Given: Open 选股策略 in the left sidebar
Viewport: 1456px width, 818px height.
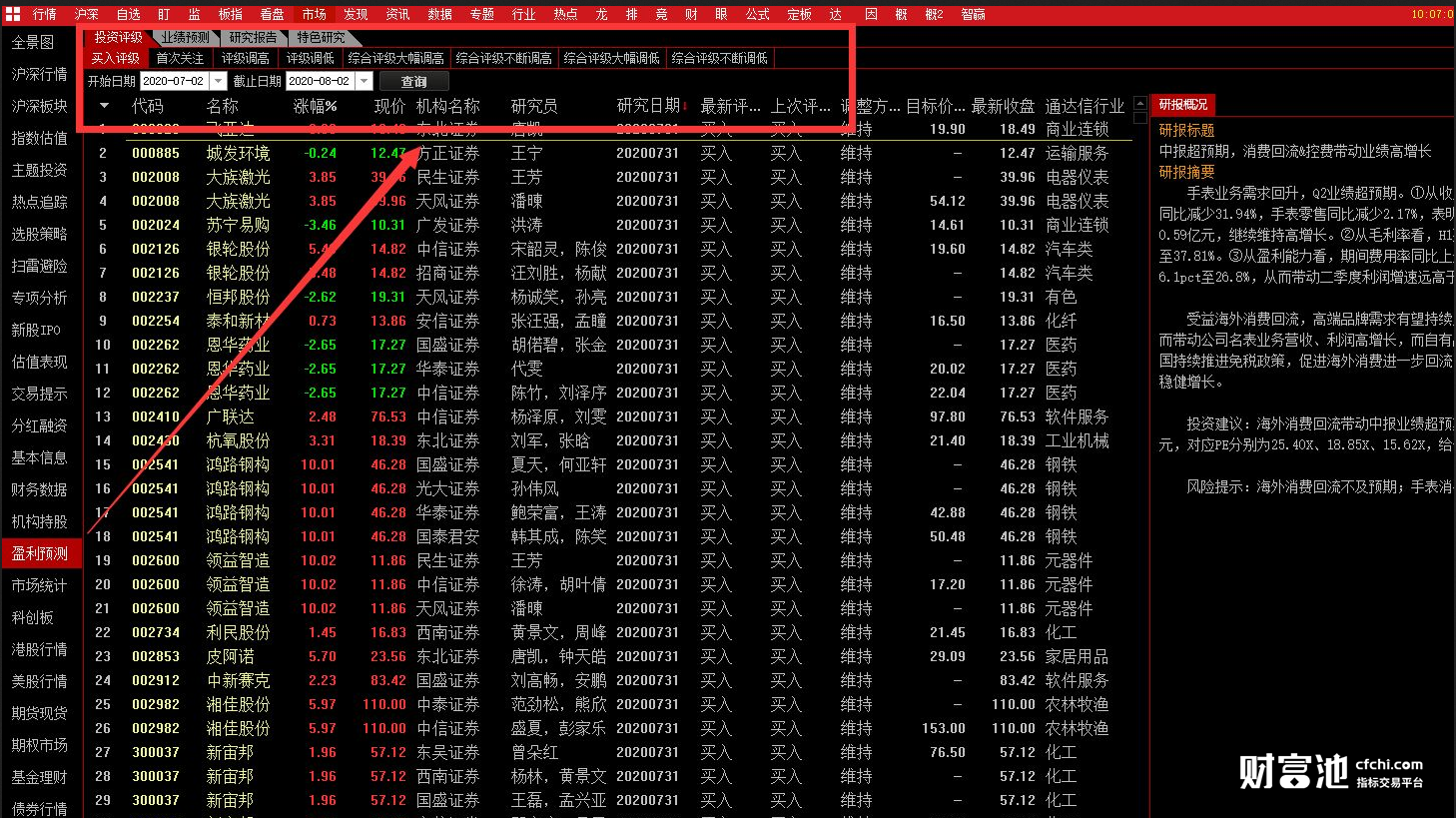Looking at the screenshot, I should [40, 234].
